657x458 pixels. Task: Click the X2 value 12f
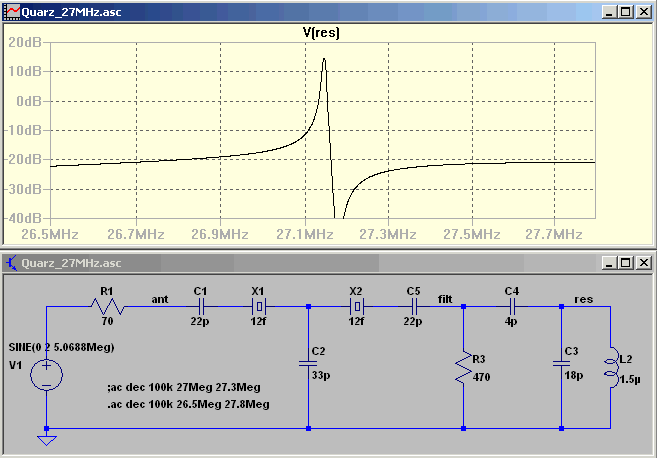(356, 321)
